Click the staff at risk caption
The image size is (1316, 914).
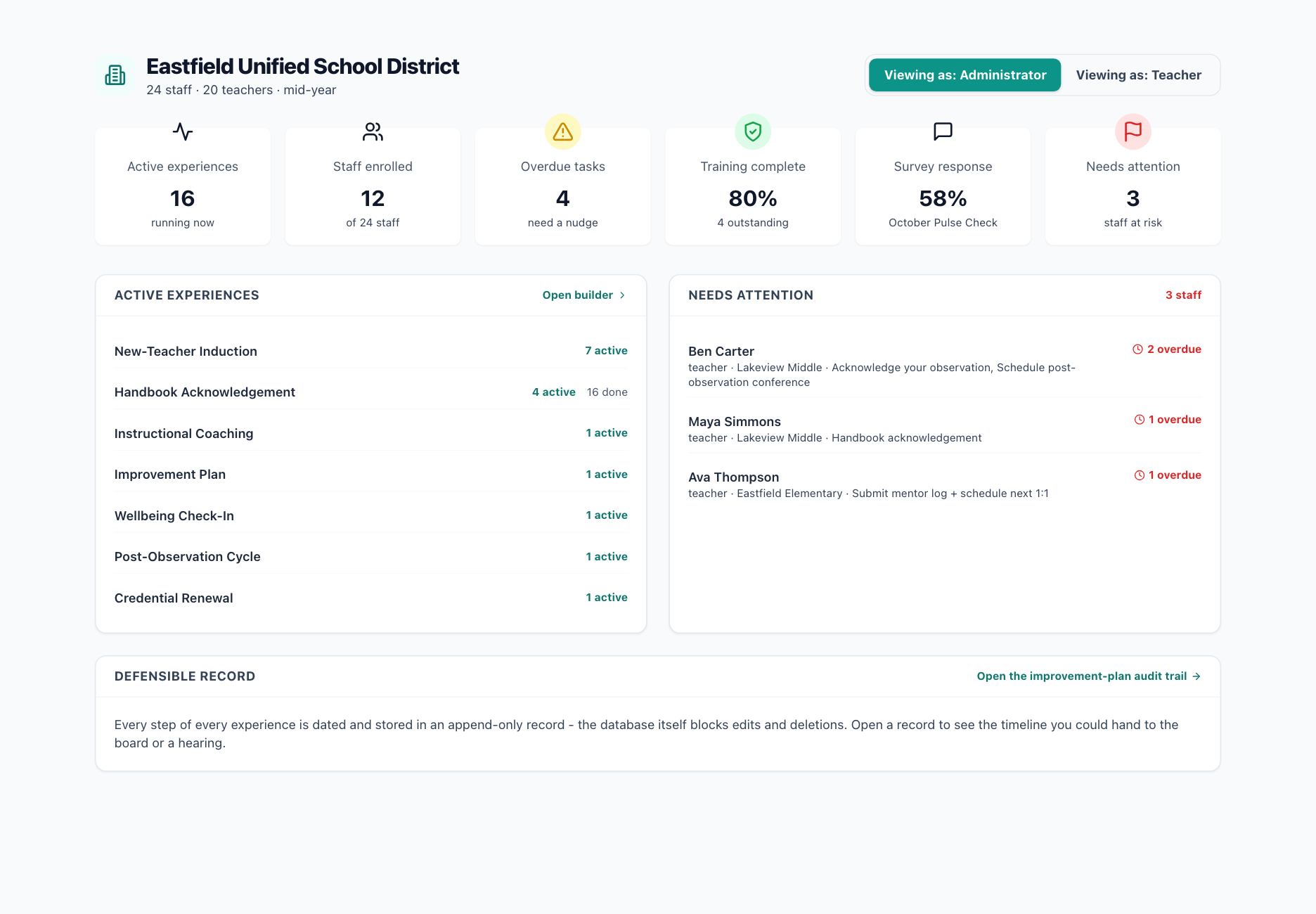pyautogui.click(x=1133, y=223)
